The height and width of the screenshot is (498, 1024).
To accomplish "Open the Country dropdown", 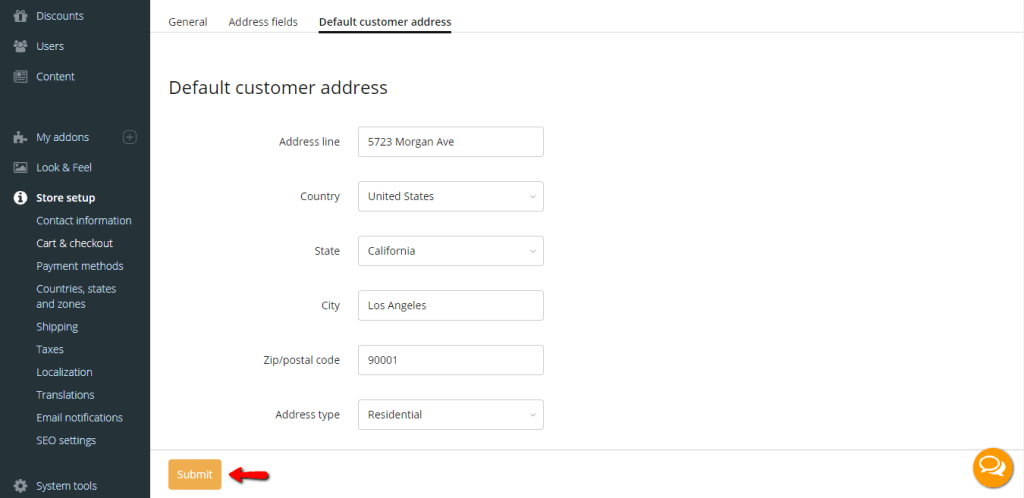I will [x=451, y=196].
